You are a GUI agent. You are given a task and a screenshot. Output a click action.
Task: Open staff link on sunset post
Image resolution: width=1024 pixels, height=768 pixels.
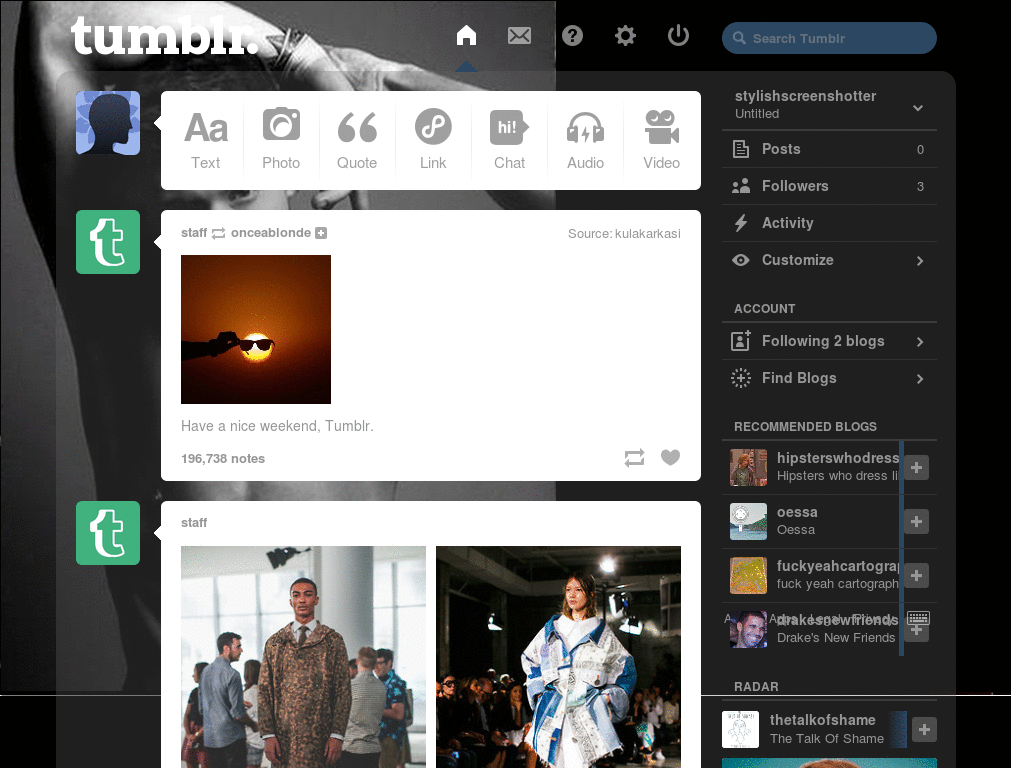pyautogui.click(x=194, y=232)
